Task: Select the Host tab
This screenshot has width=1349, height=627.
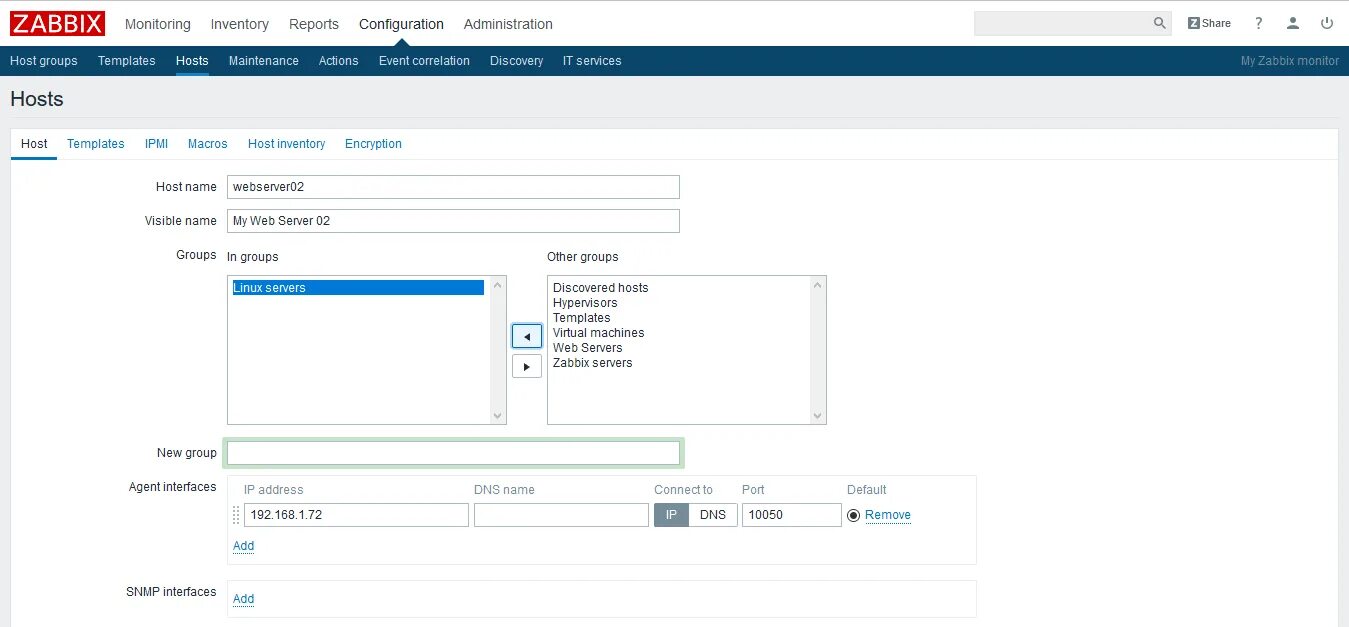Action: click(34, 144)
